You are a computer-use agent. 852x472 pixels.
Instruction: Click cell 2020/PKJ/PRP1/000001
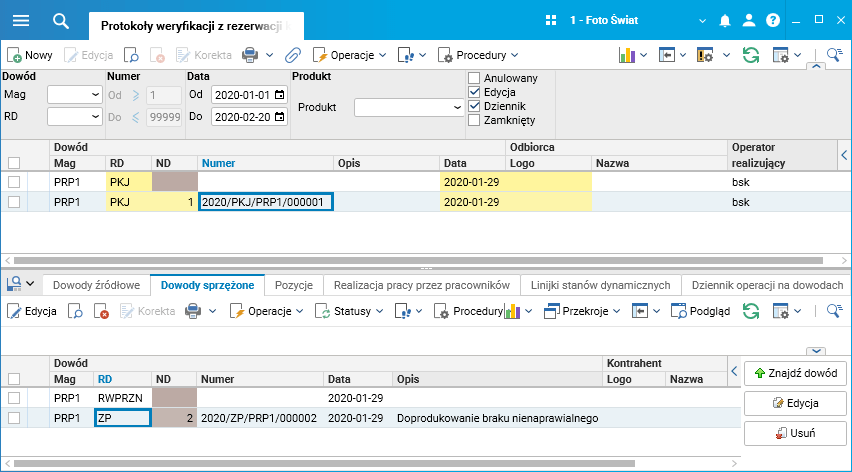(x=266, y=202)
